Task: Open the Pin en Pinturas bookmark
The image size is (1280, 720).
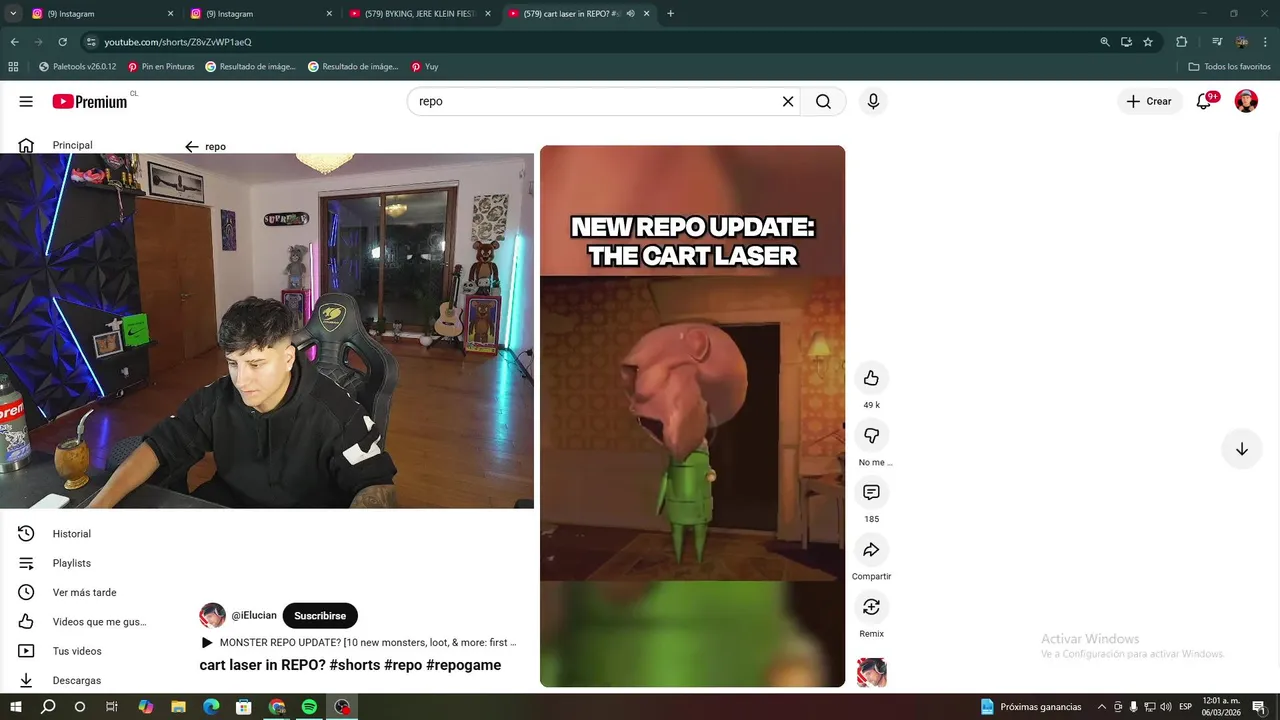Action: point(161,67)
